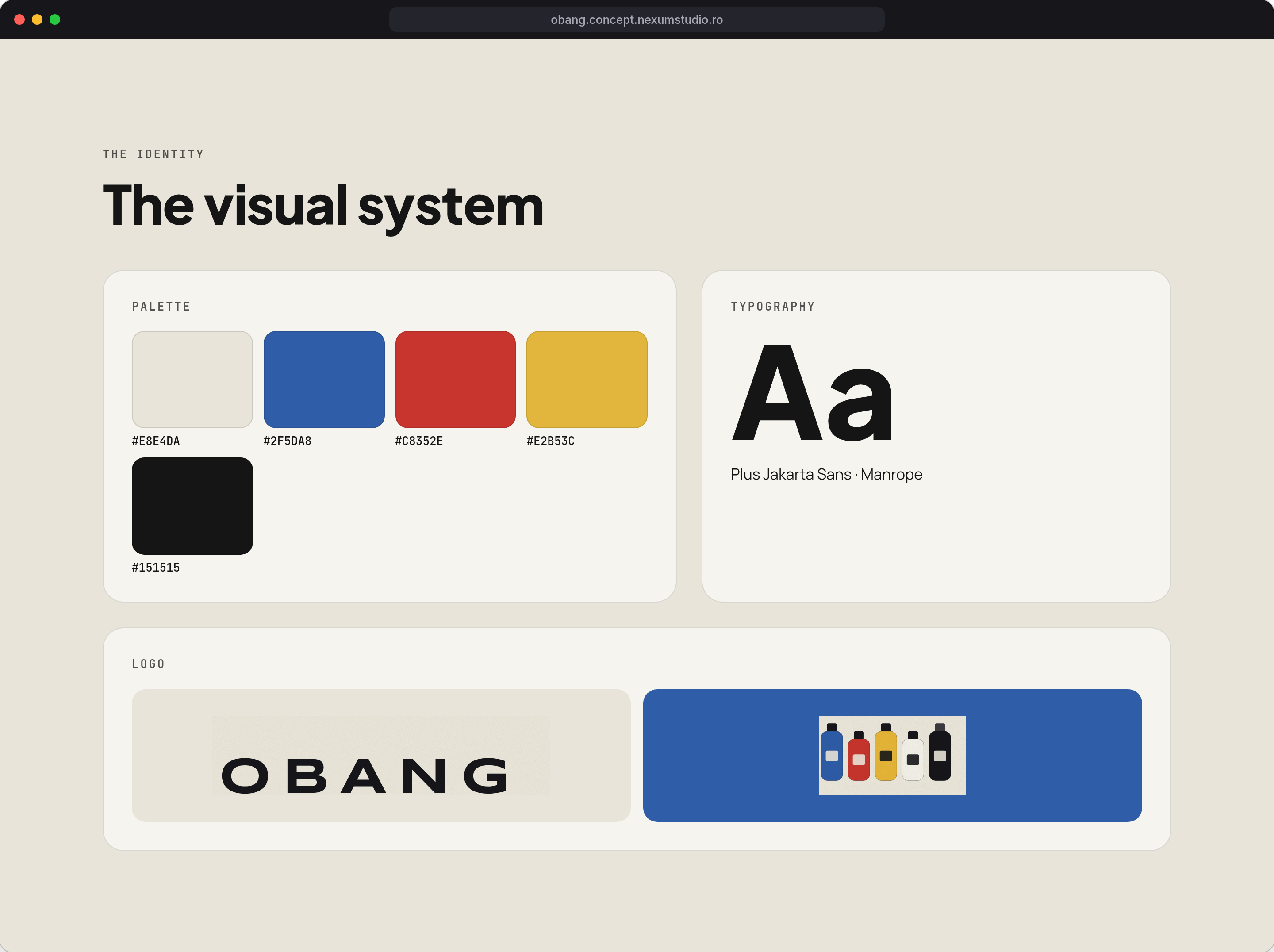
Task: Click the browser address bar URL
Action: pos(637,19)
